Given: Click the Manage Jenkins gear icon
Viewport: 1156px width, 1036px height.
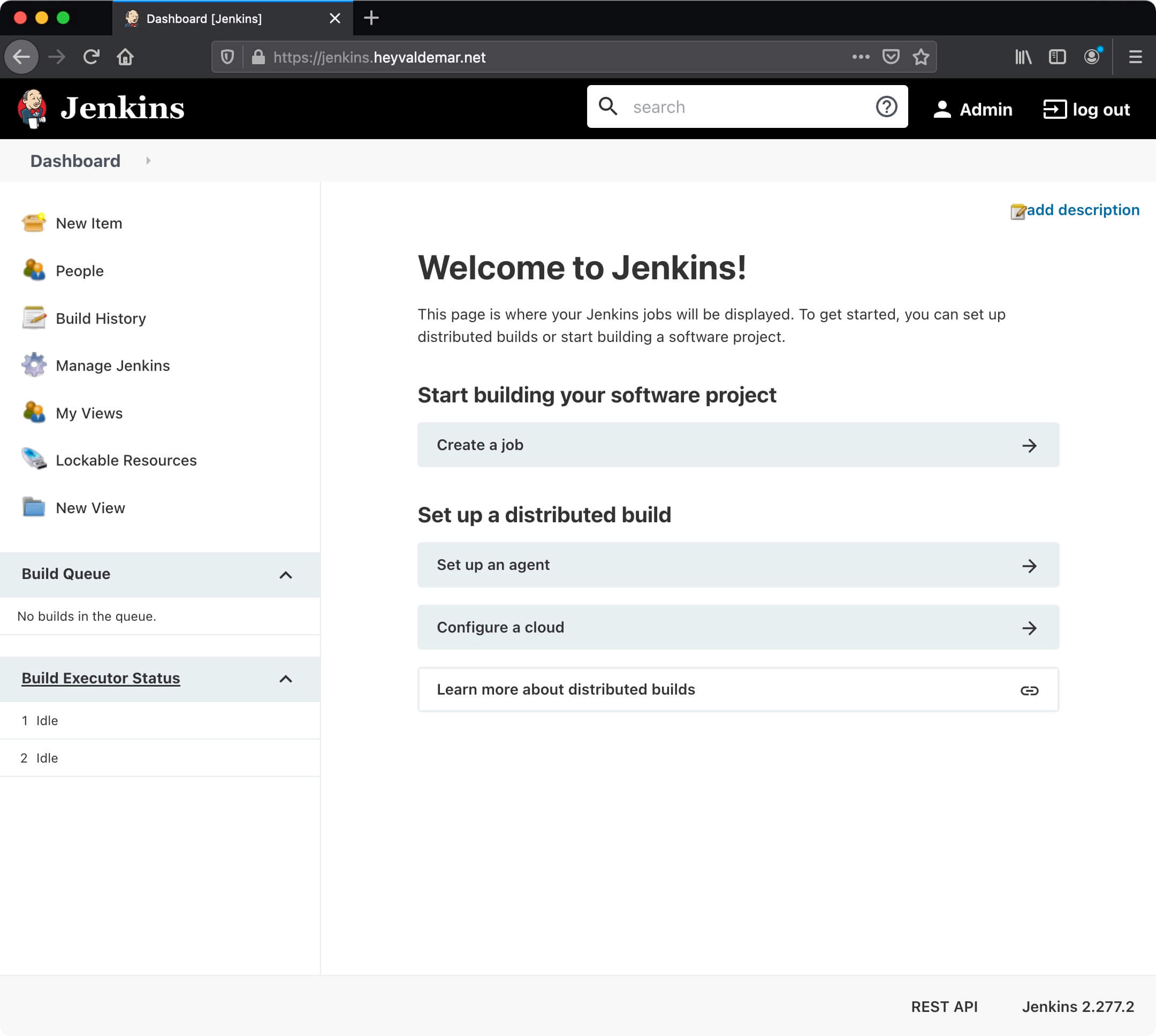Looking at the screenshot, I should 34,365.
